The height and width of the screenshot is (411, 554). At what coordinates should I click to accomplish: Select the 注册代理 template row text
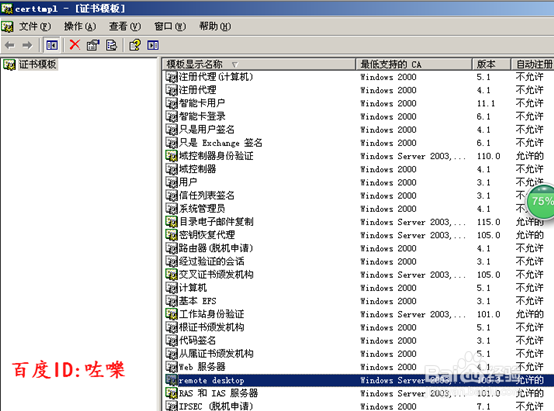(198, 90)
